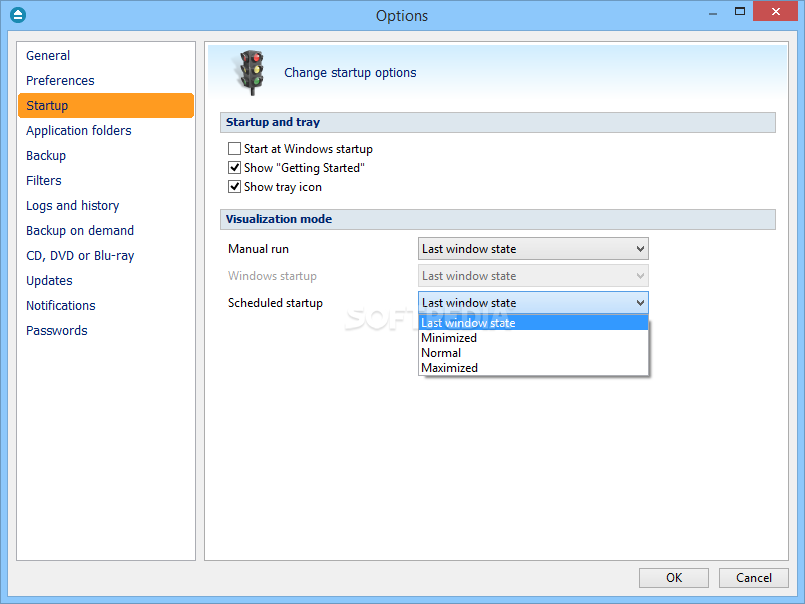This screenshot has width=805, height=604.
Task: Open the Preferences options page
Action: coord(106,81)
